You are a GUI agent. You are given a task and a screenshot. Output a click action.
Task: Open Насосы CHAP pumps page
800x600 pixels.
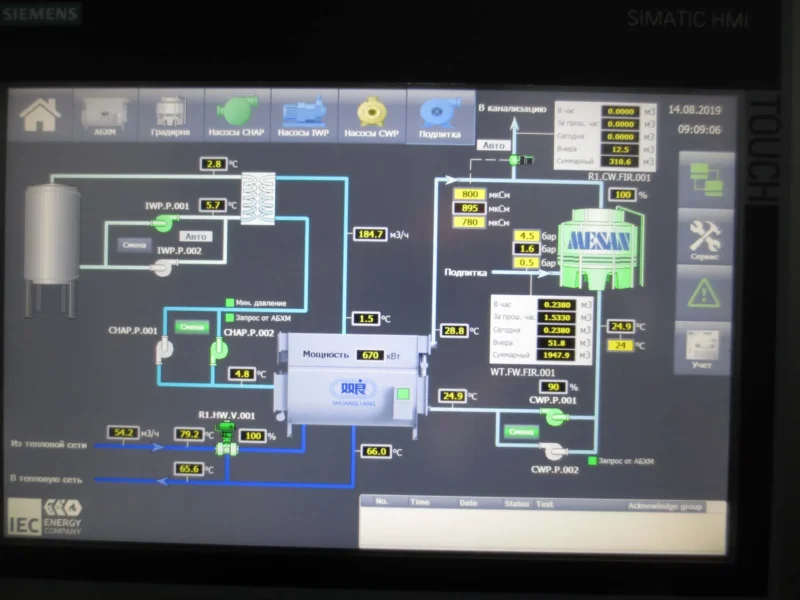point(237,116)
